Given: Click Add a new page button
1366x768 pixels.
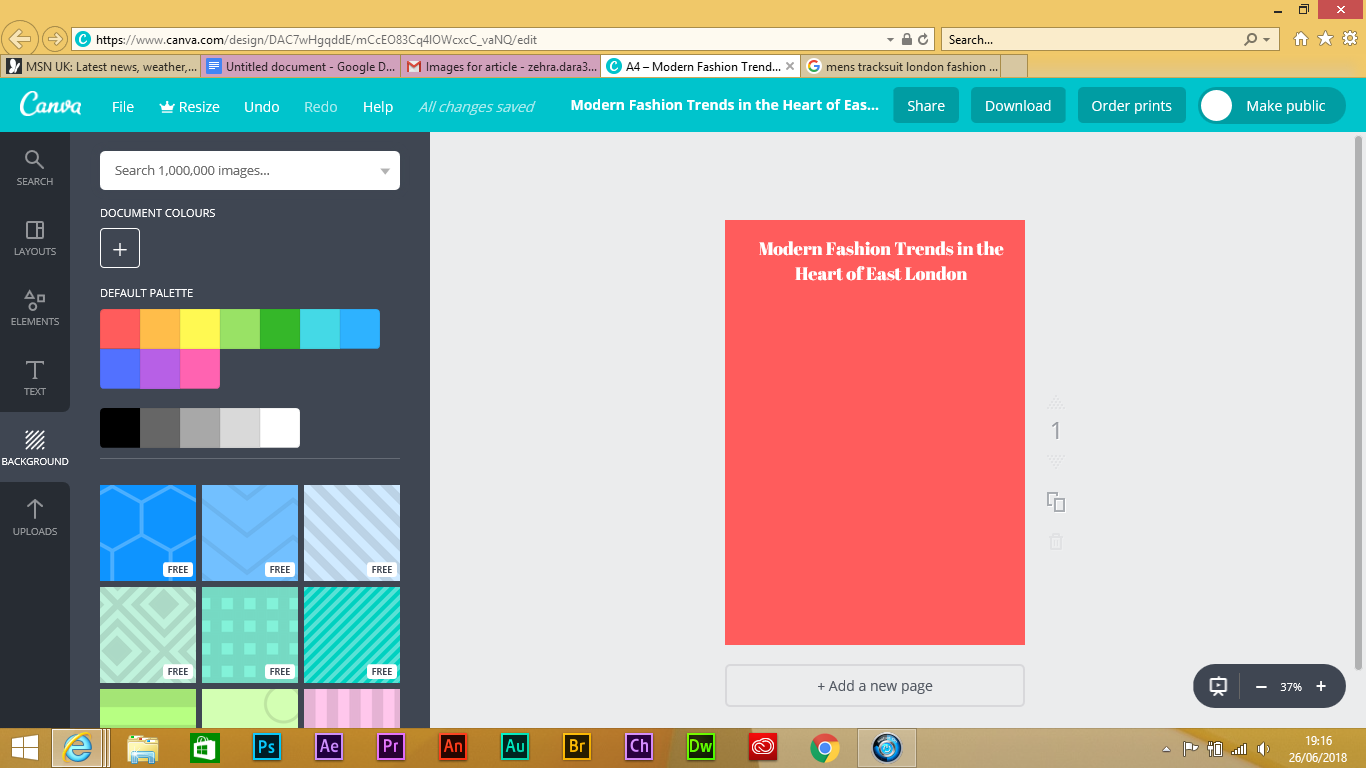Looking at the screenshot, I should tap(875, 686).
